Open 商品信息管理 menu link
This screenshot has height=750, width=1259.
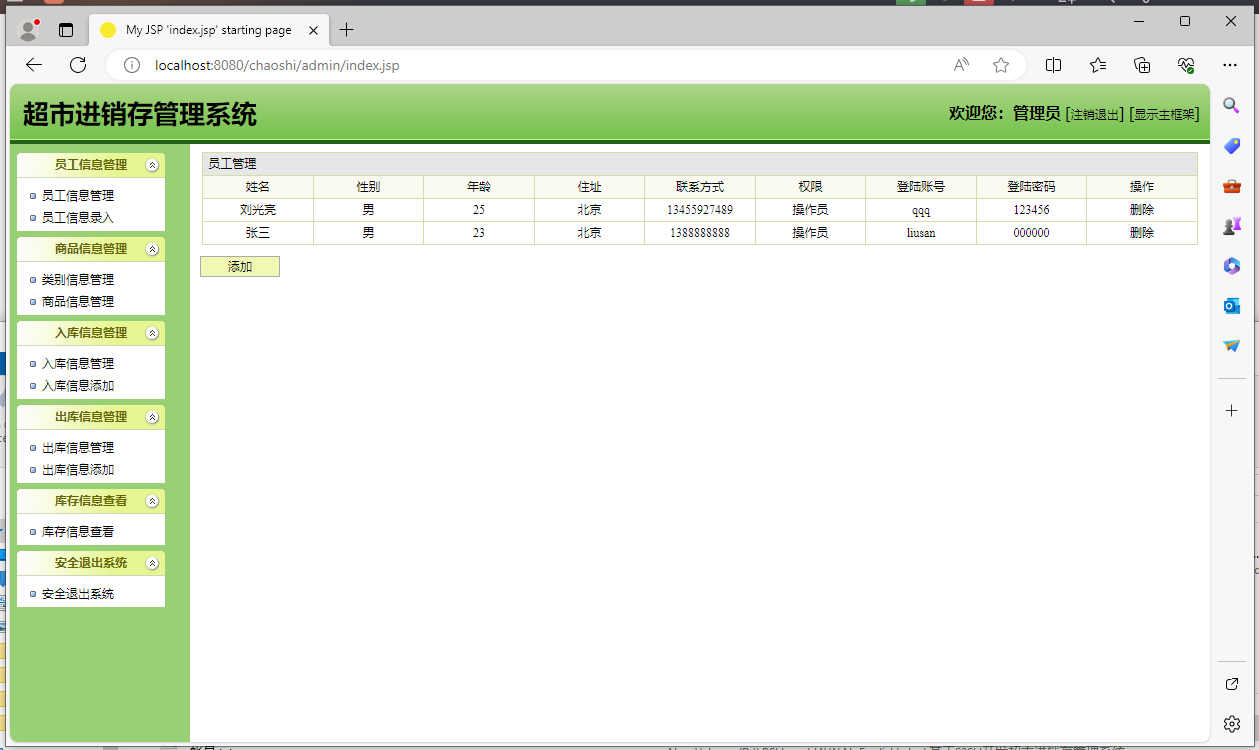78,302
